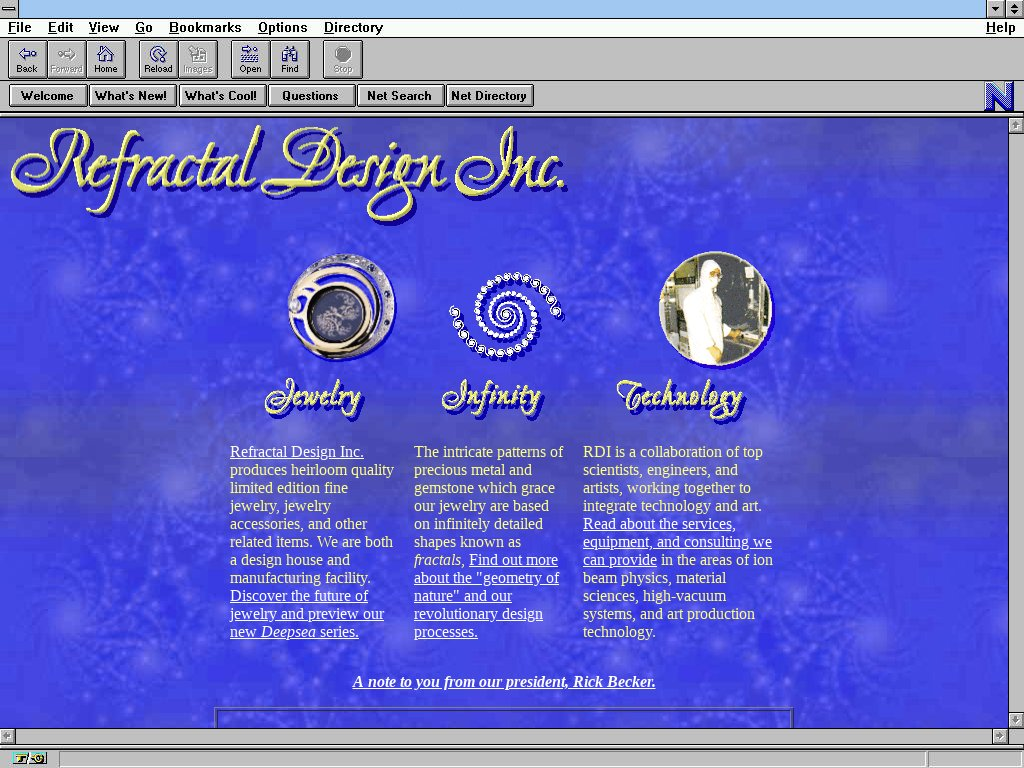Viewport: 1024px width, 768px height.
Task: Go to Home via toolbar icon
Action: coord(106,59)
